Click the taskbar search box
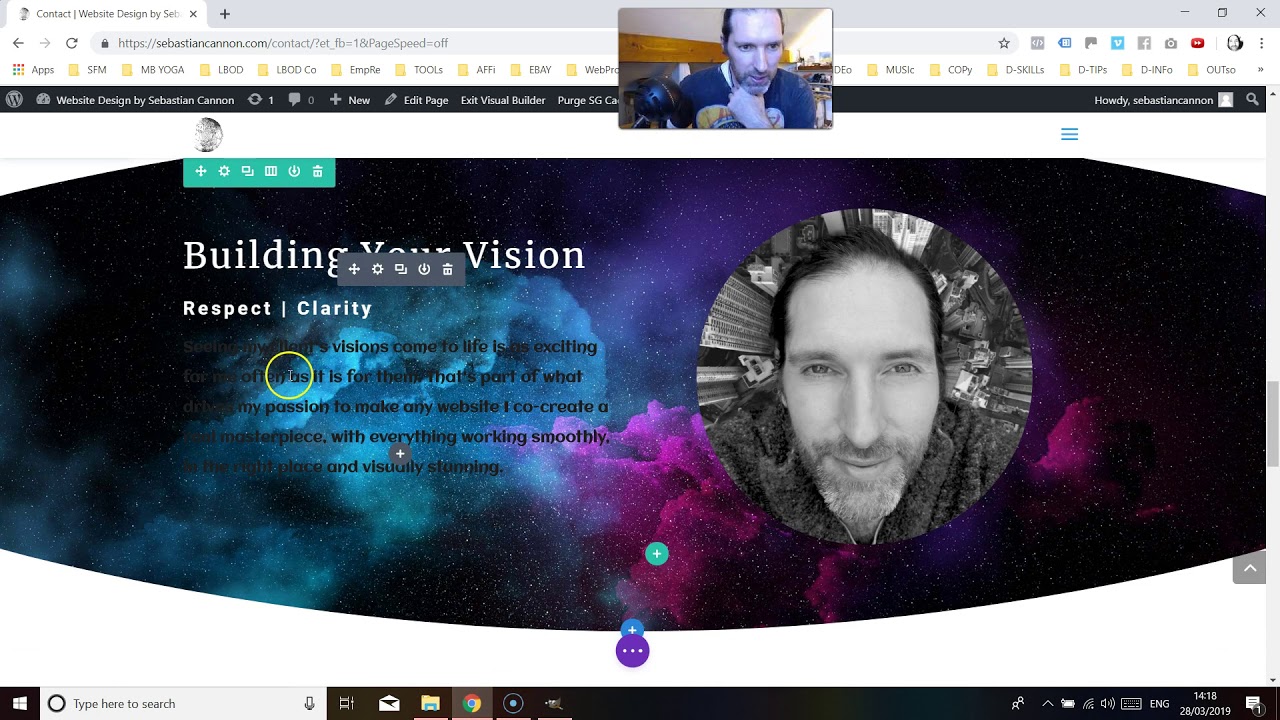This screenshot has width=1280, height=720. [x=183, y=704]
